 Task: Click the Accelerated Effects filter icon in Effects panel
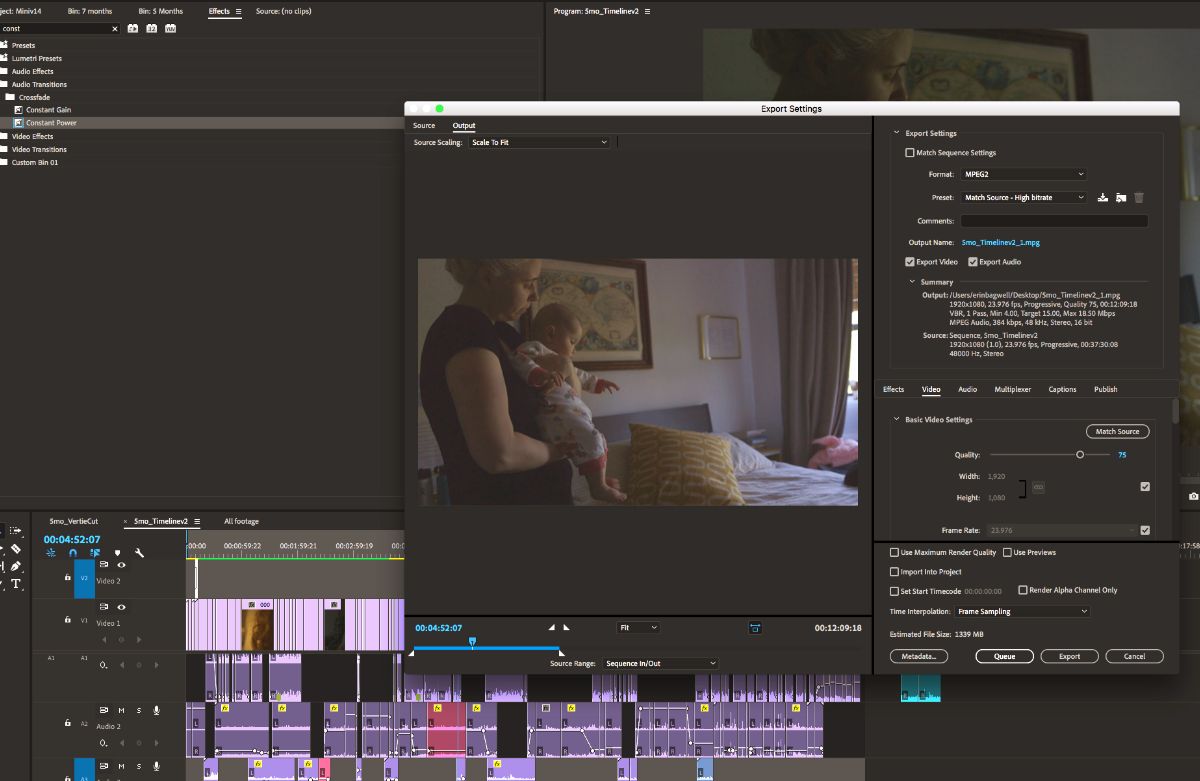133,28
